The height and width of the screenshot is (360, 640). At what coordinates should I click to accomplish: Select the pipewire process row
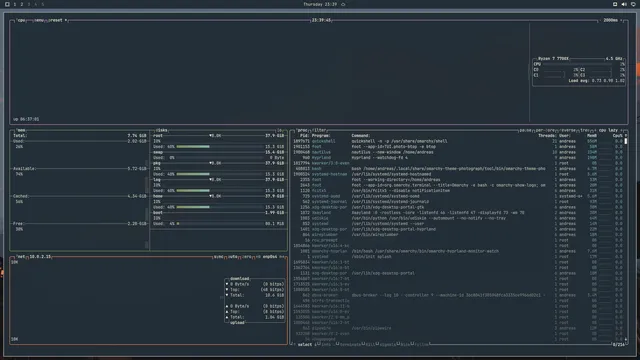click(457, 328)
